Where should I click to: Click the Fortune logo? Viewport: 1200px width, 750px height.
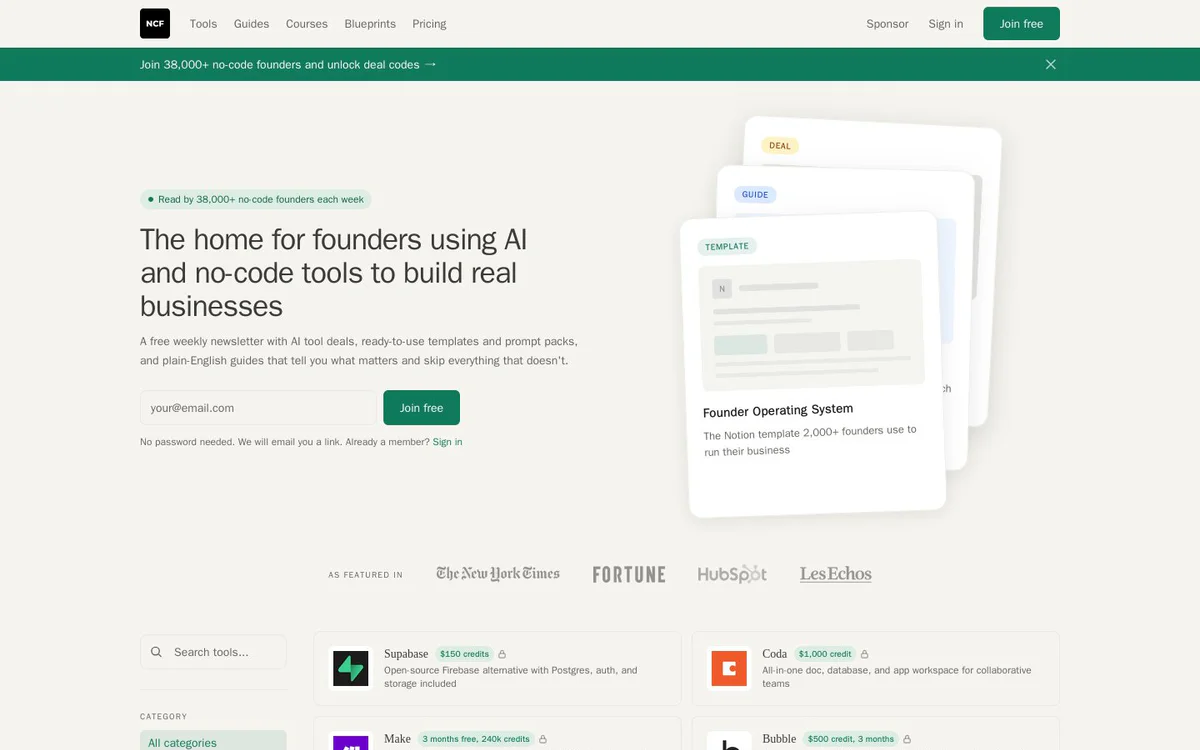629,574
